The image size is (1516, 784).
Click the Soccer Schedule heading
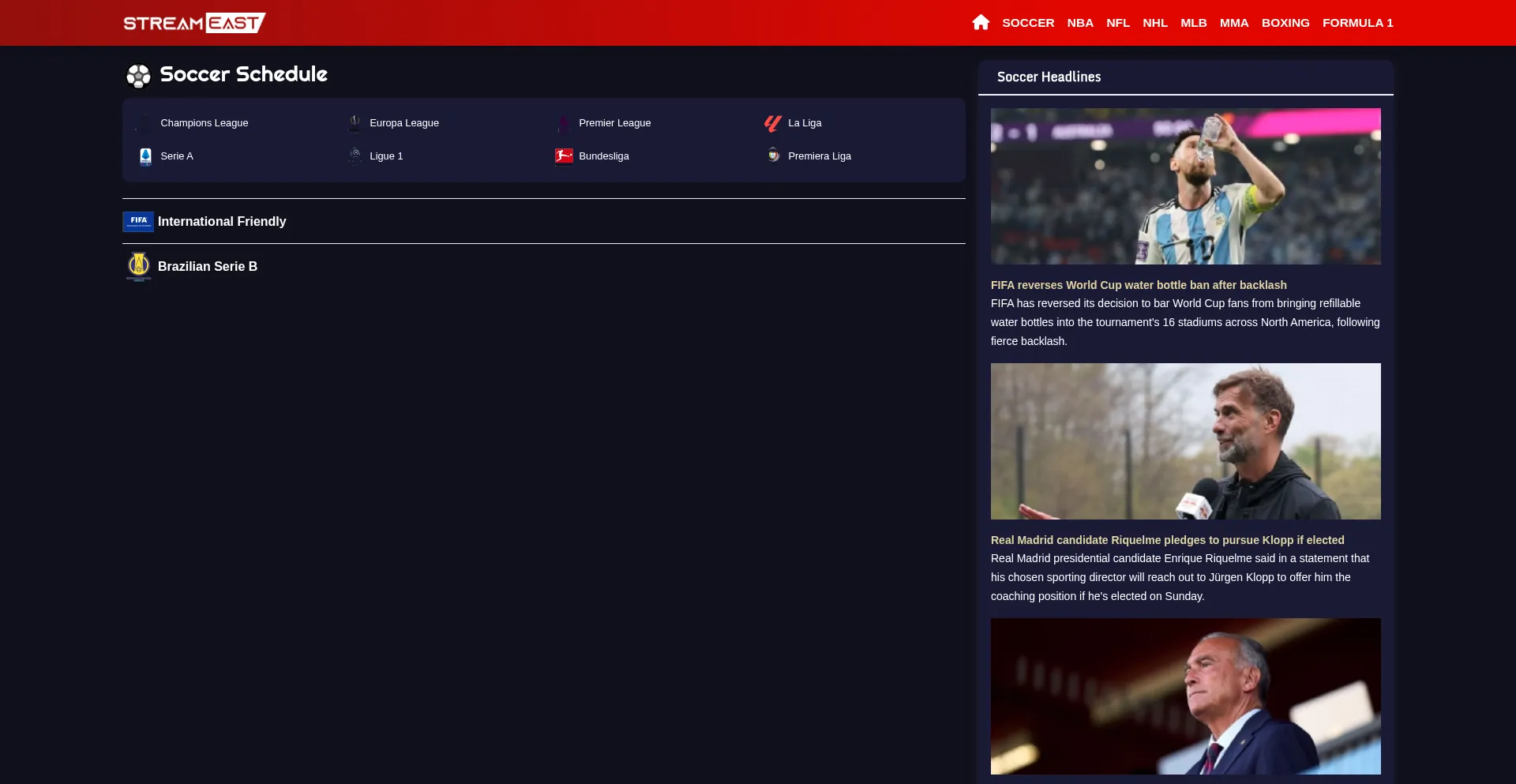coord(243,74)
